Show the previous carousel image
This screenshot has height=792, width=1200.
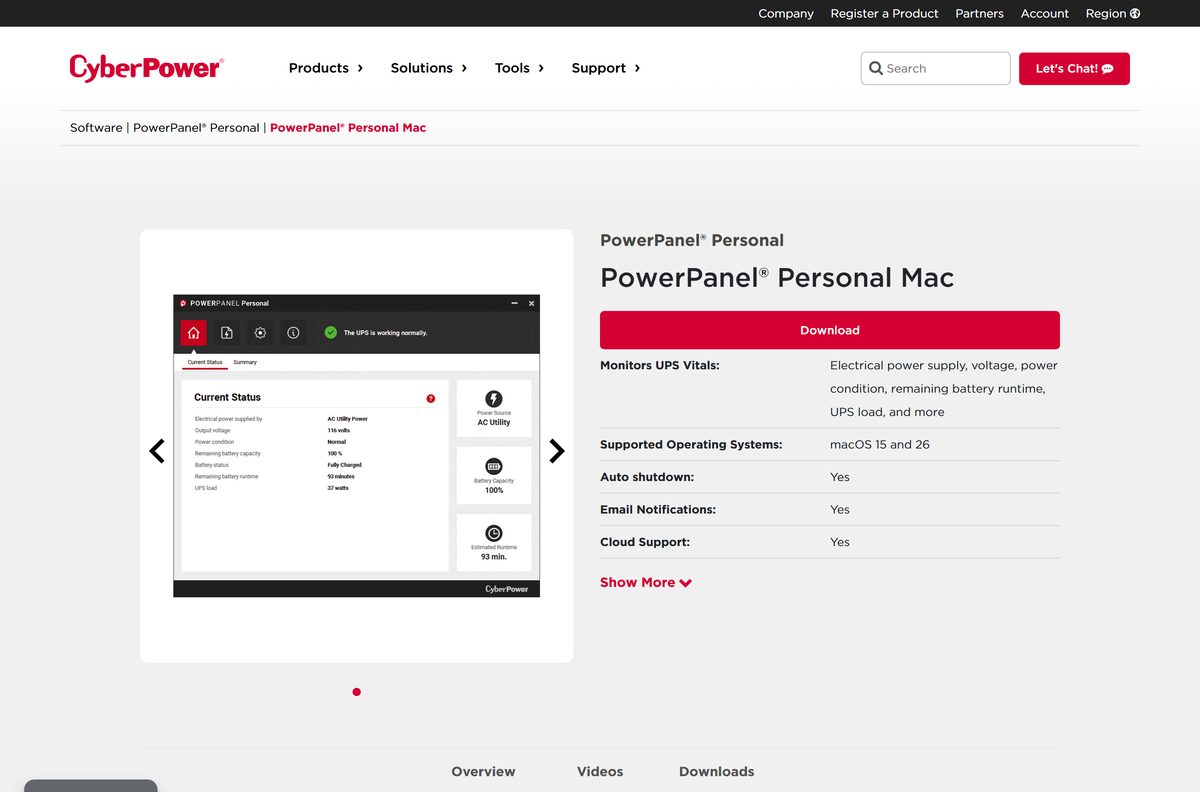(157, 451)
